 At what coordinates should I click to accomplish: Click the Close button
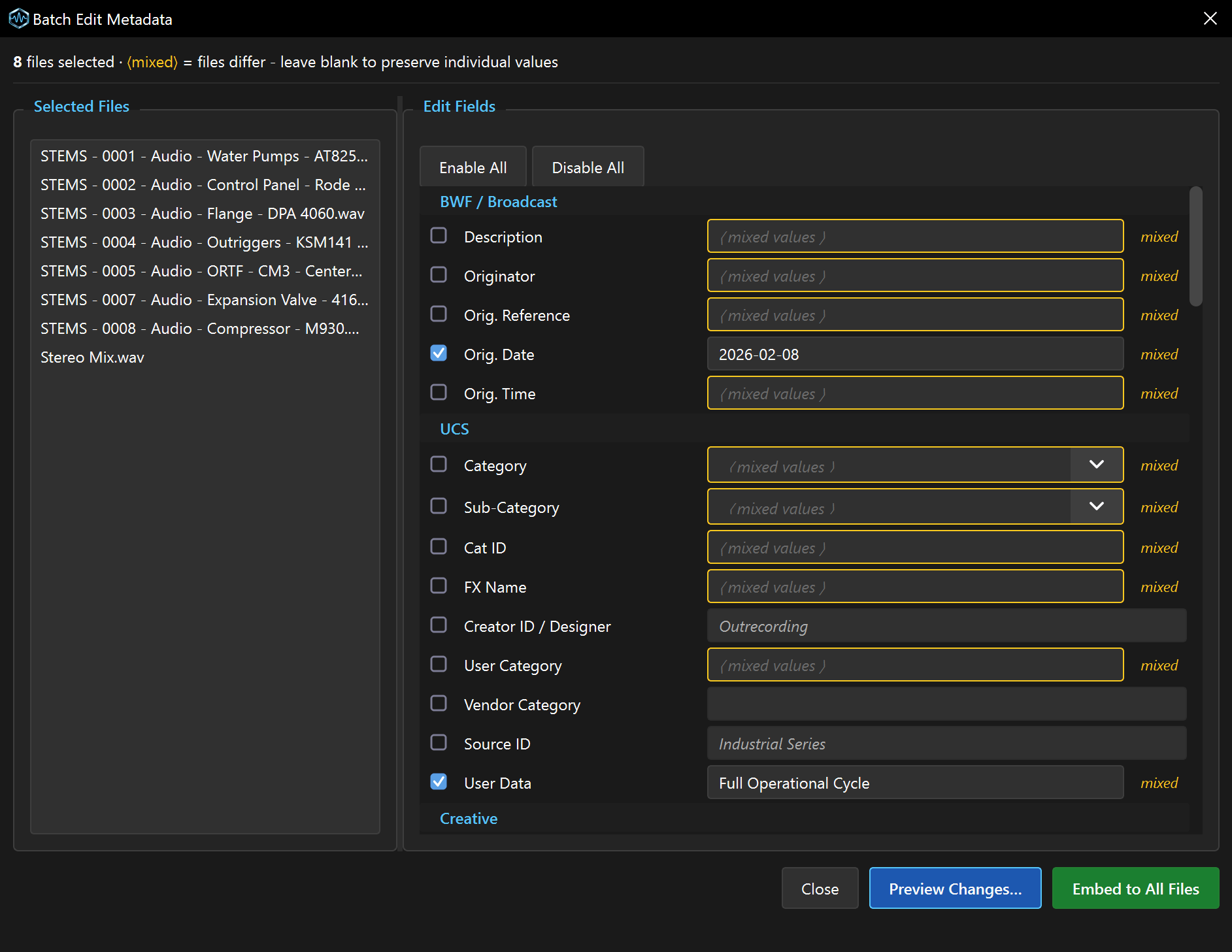tap(820, 889)
